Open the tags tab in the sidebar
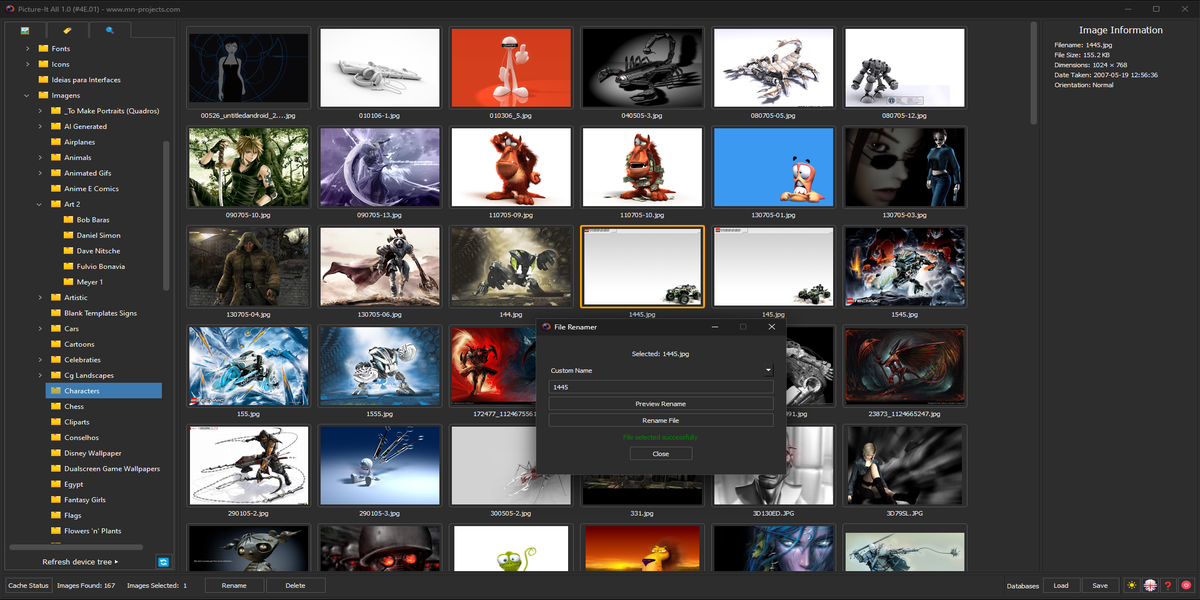This screenshot has width=1200, height=600. coord(67,30)
